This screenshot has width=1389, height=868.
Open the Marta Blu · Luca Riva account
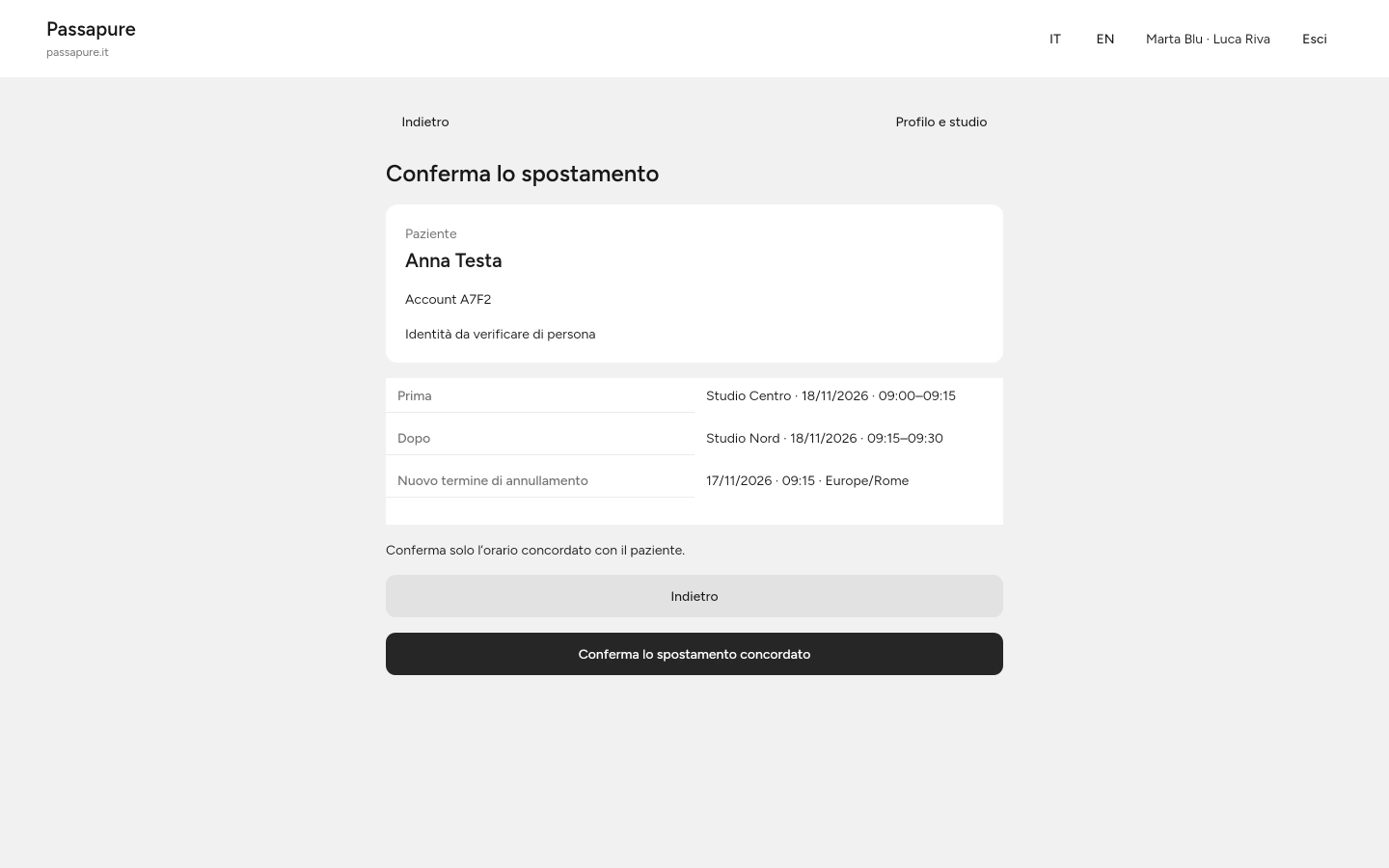pyautogui.click(x=1208, y=39)
